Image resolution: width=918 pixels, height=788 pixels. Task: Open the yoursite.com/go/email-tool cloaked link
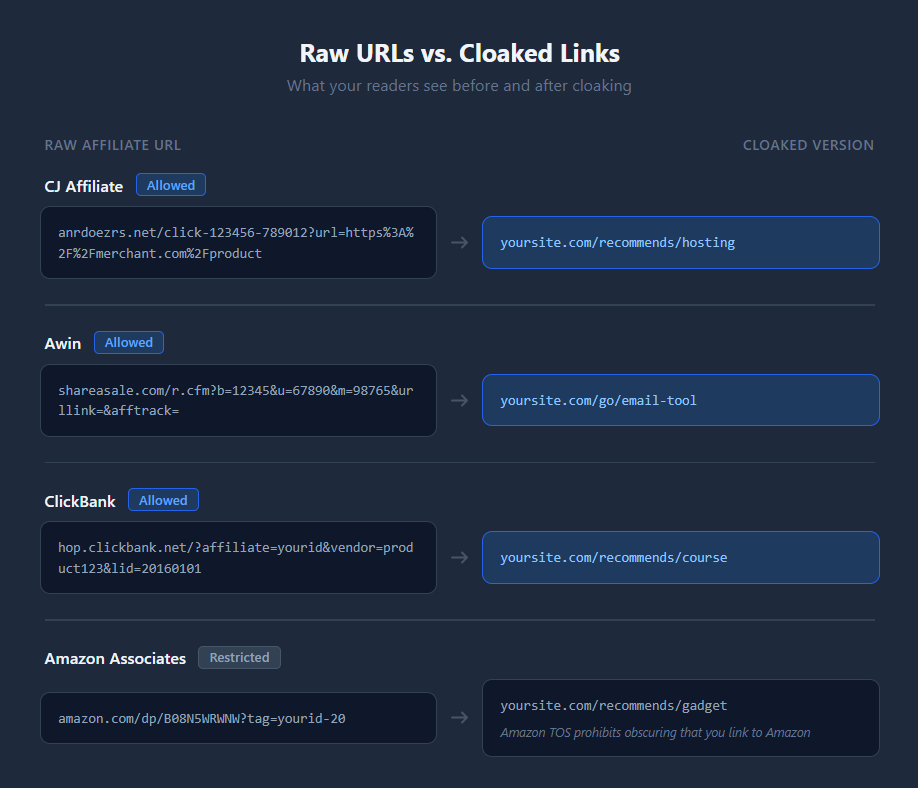coord(680,400)
